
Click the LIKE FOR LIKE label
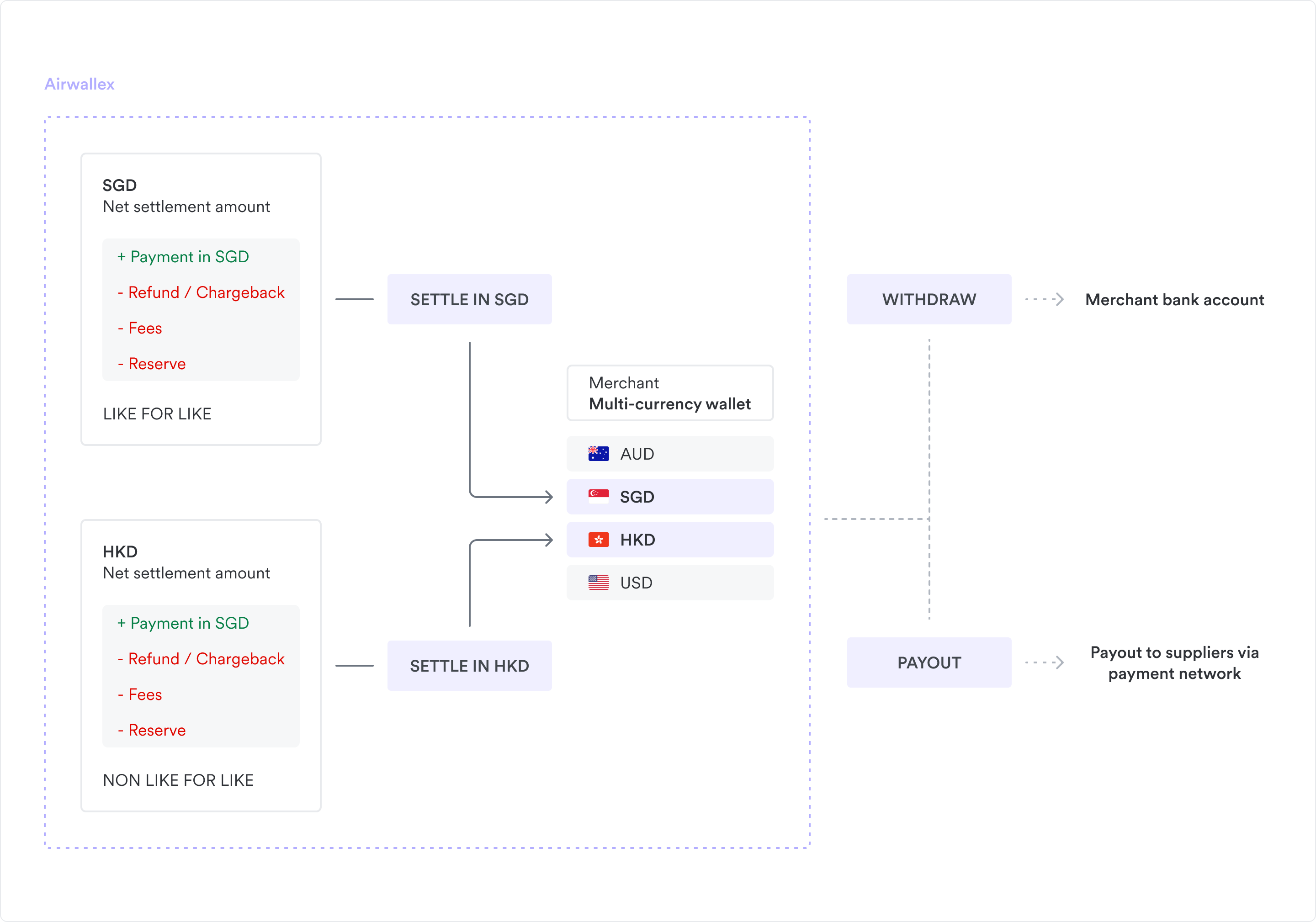pos(157,414)
